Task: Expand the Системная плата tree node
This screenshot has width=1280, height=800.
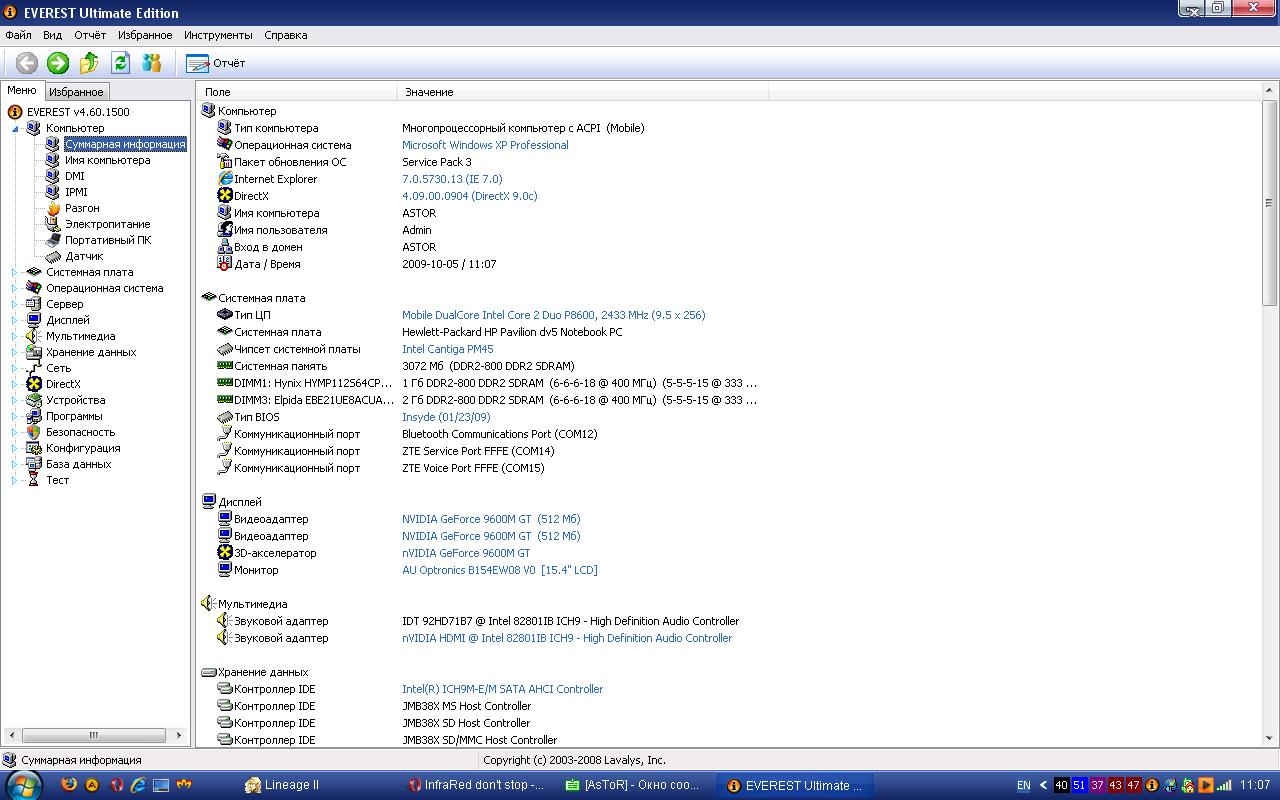Action: tap(15, 272)
